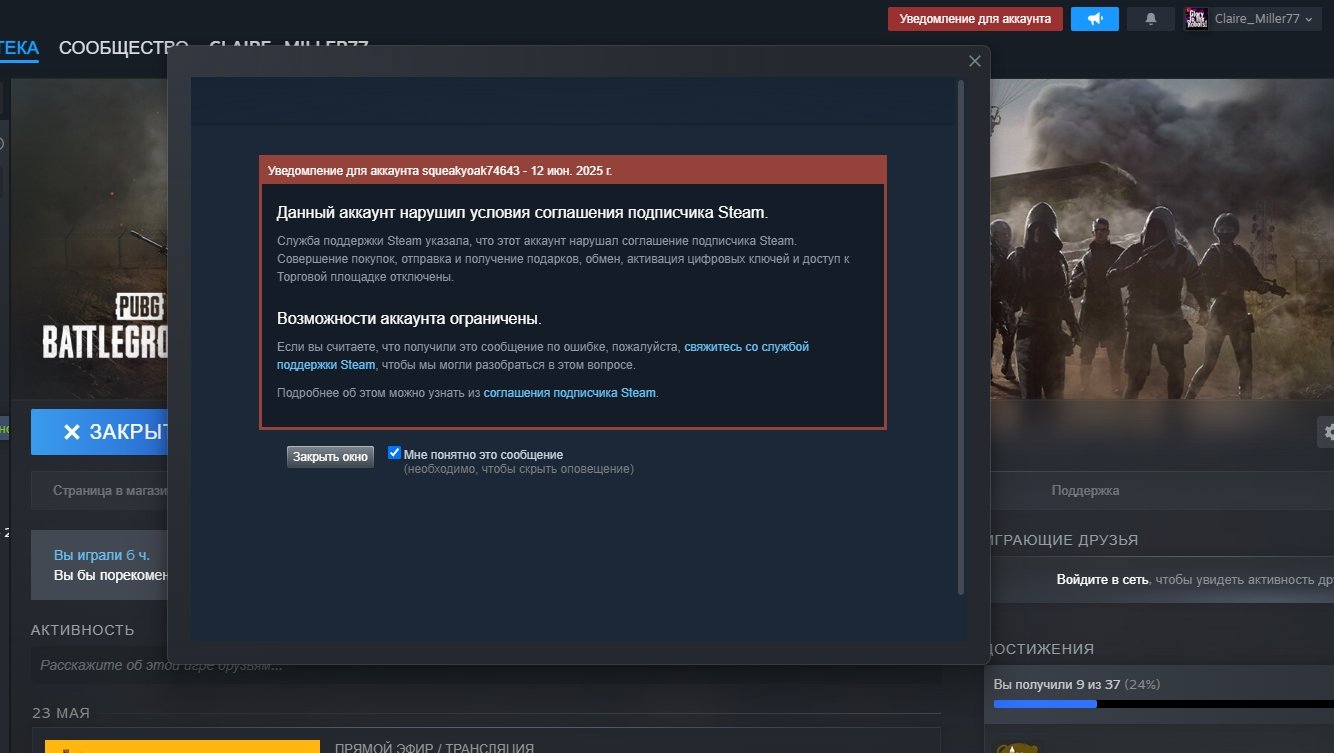Click the АКТИВНОСТЬ section header
The image size is (1334, 753).
tap(83, 630)
